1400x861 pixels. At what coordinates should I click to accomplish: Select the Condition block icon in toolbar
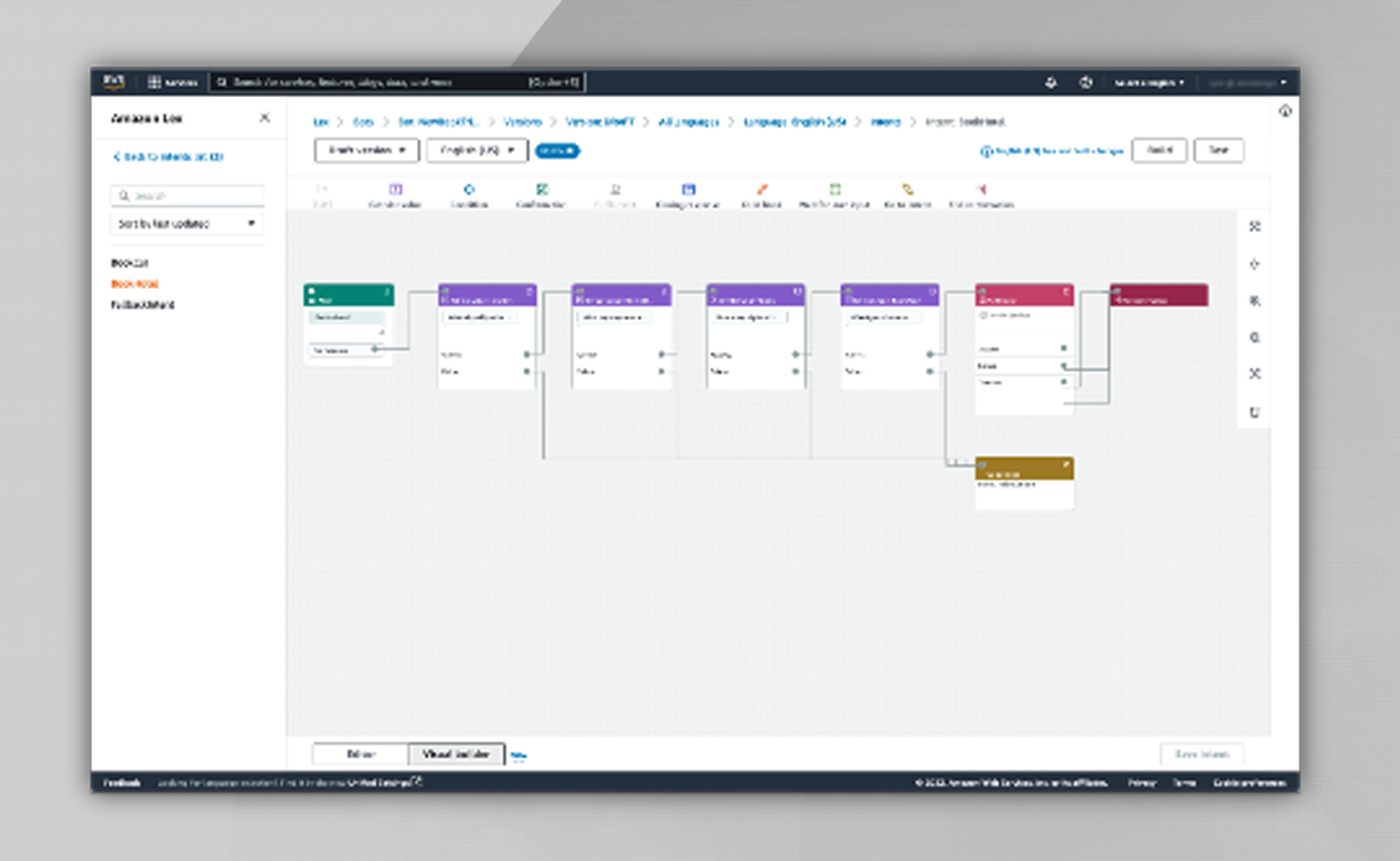[x=469, y=190]
